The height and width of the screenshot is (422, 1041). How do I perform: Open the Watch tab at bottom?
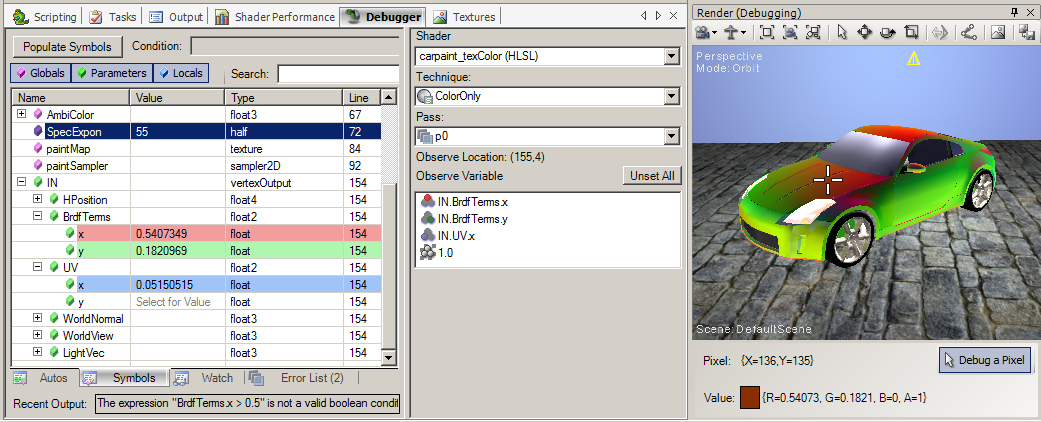207,378
